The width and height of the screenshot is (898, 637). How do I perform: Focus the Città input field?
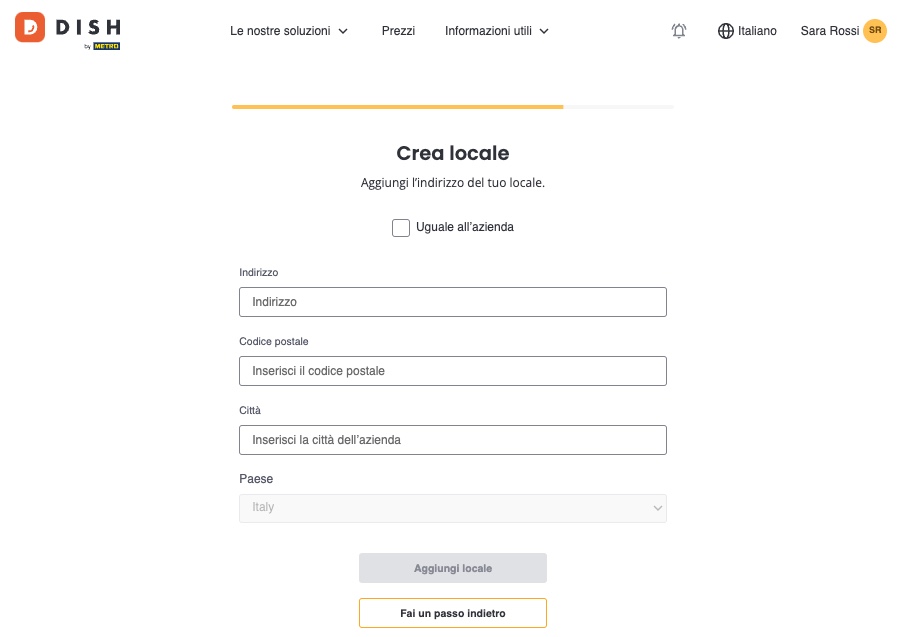pyautogui.click(x=452, y=440)
